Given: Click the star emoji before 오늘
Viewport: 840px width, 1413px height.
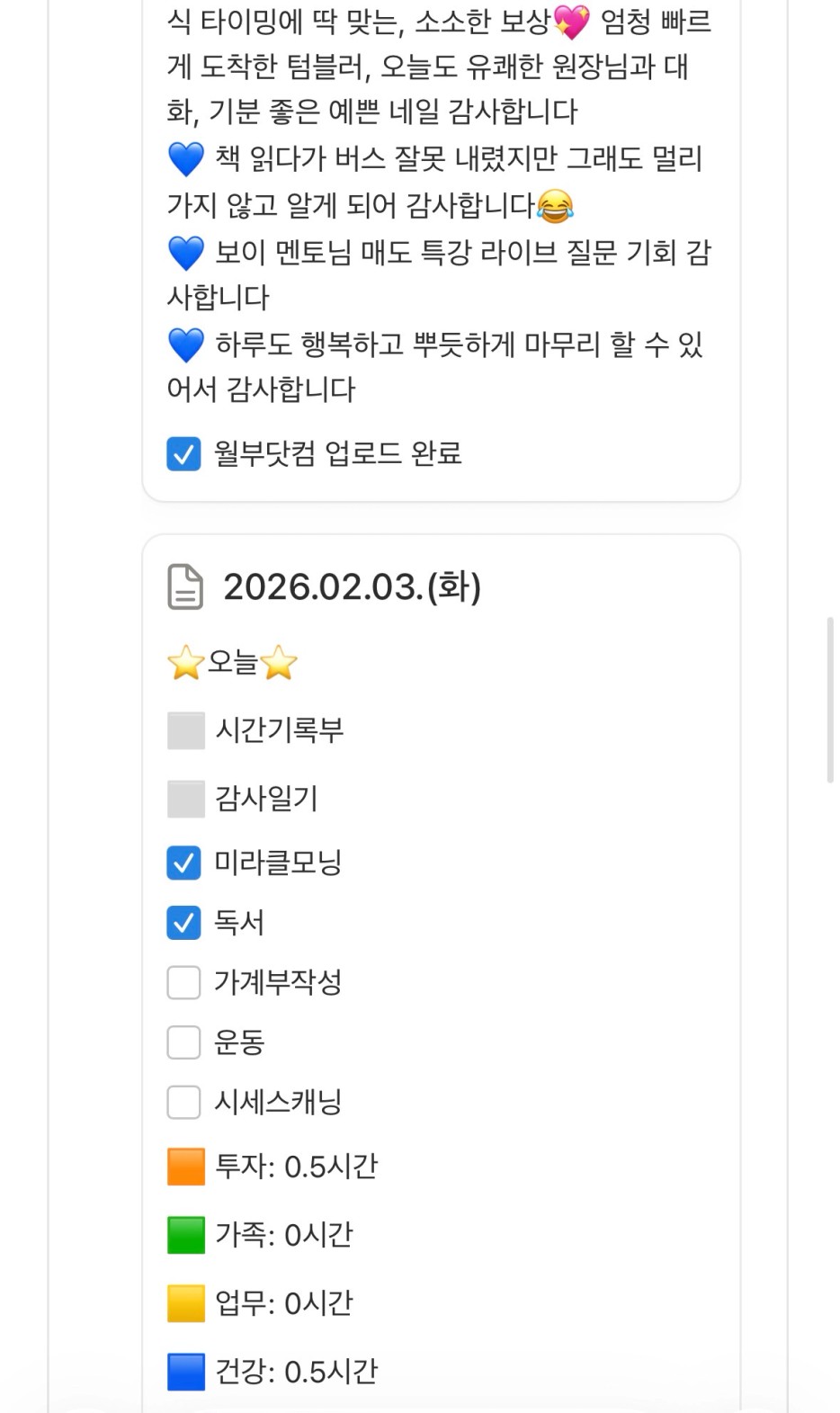Looking at the screenshot, I should (185, 664).
